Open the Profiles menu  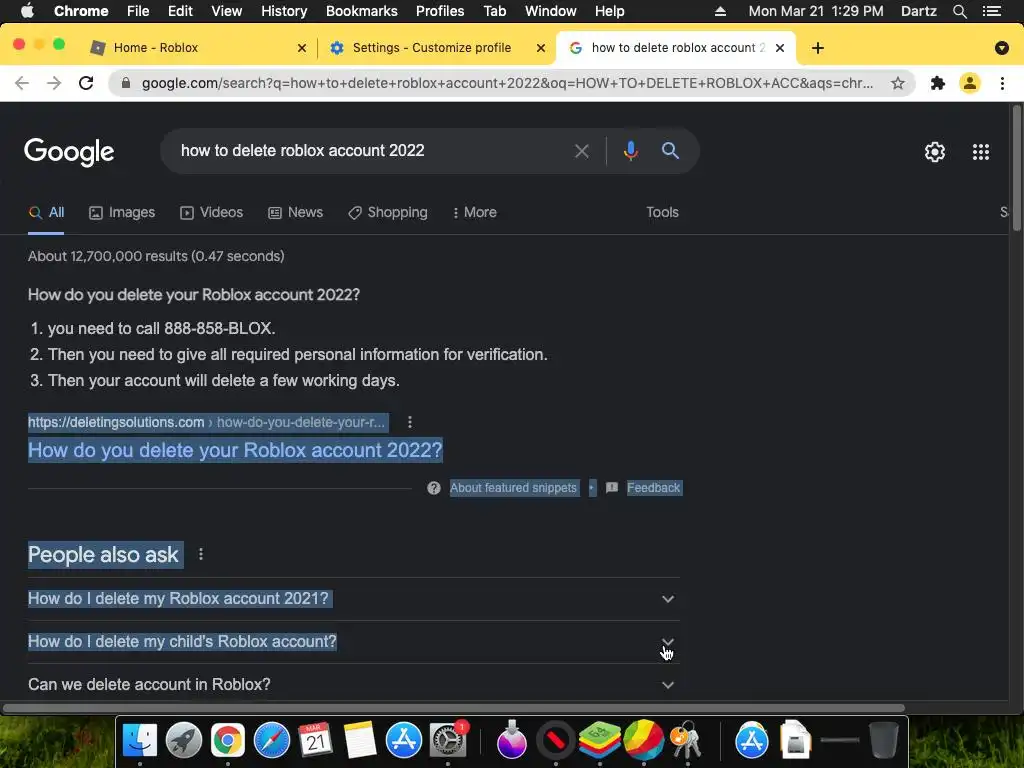(x=440, y=11)
